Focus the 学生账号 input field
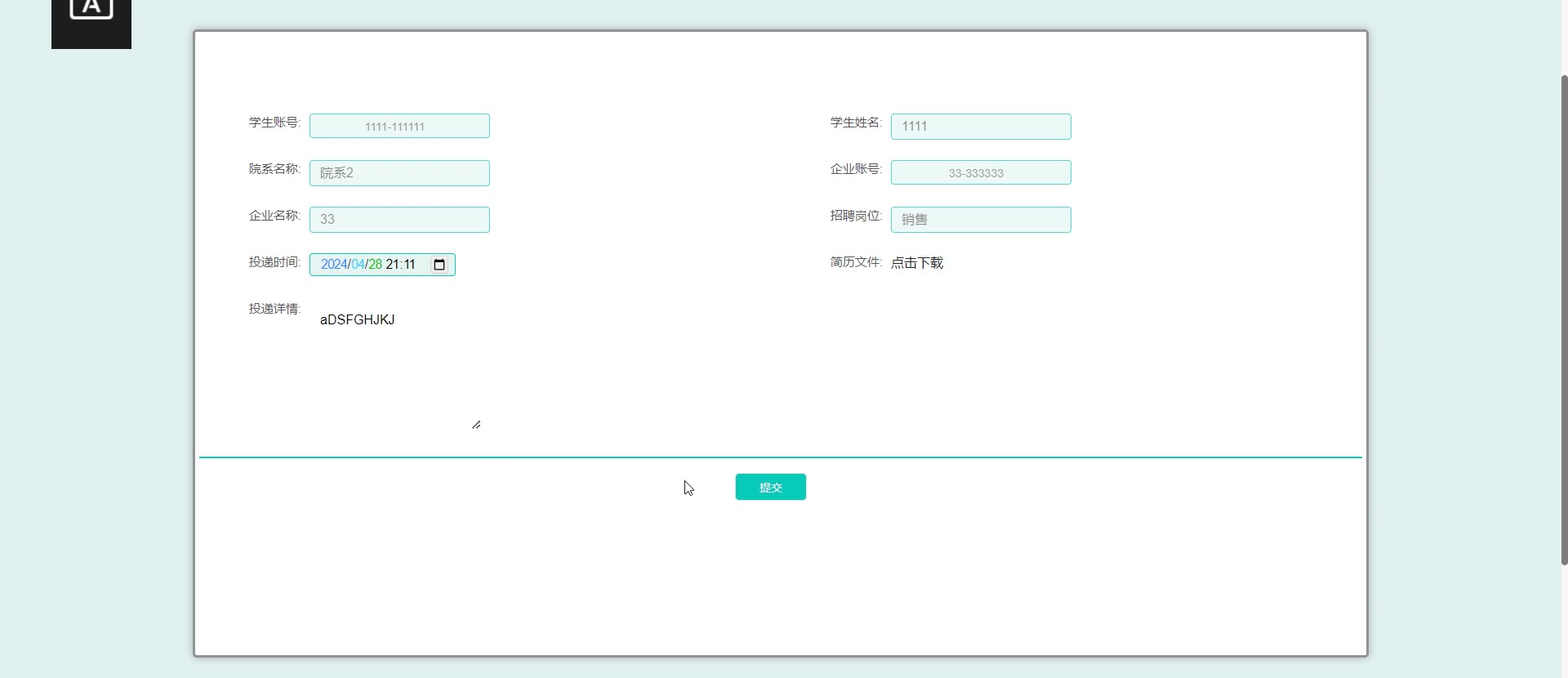 coord(399,126)
